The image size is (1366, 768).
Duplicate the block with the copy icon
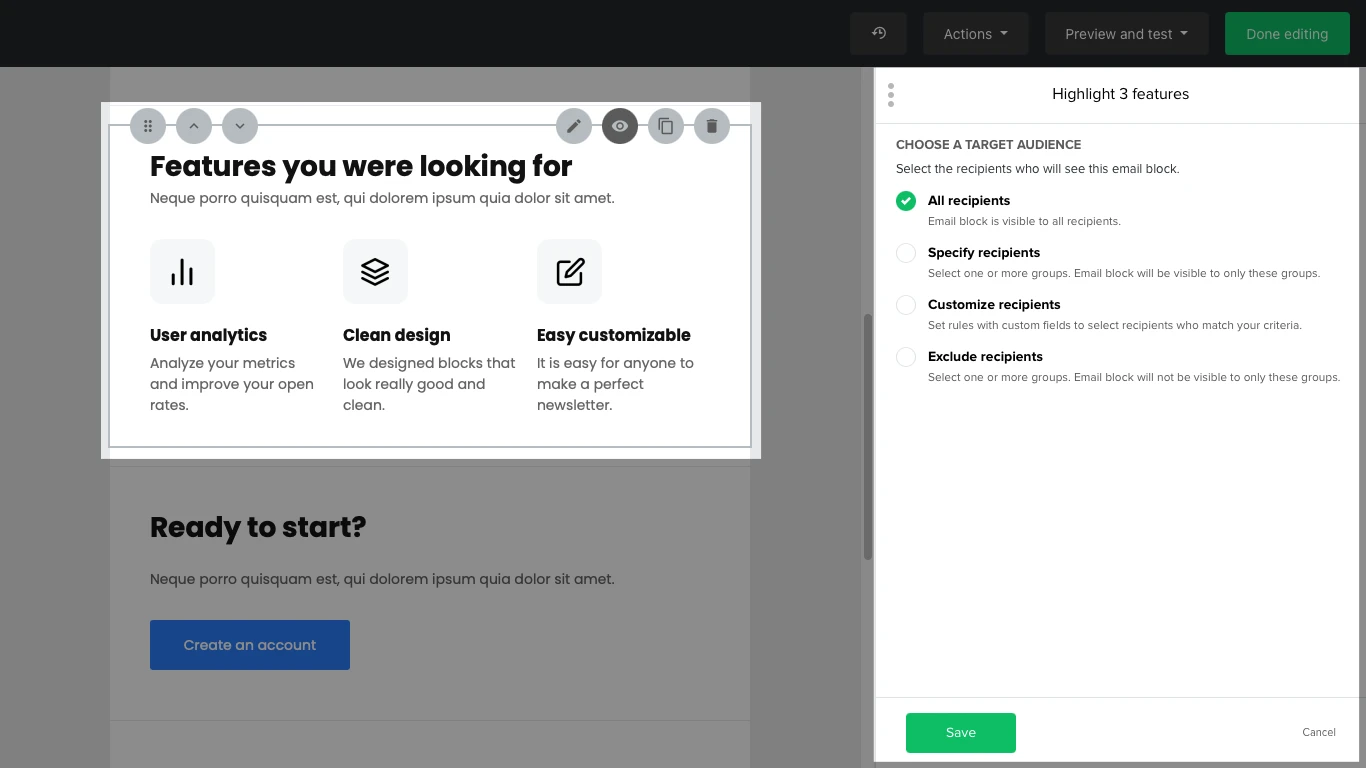coord(666,126)
